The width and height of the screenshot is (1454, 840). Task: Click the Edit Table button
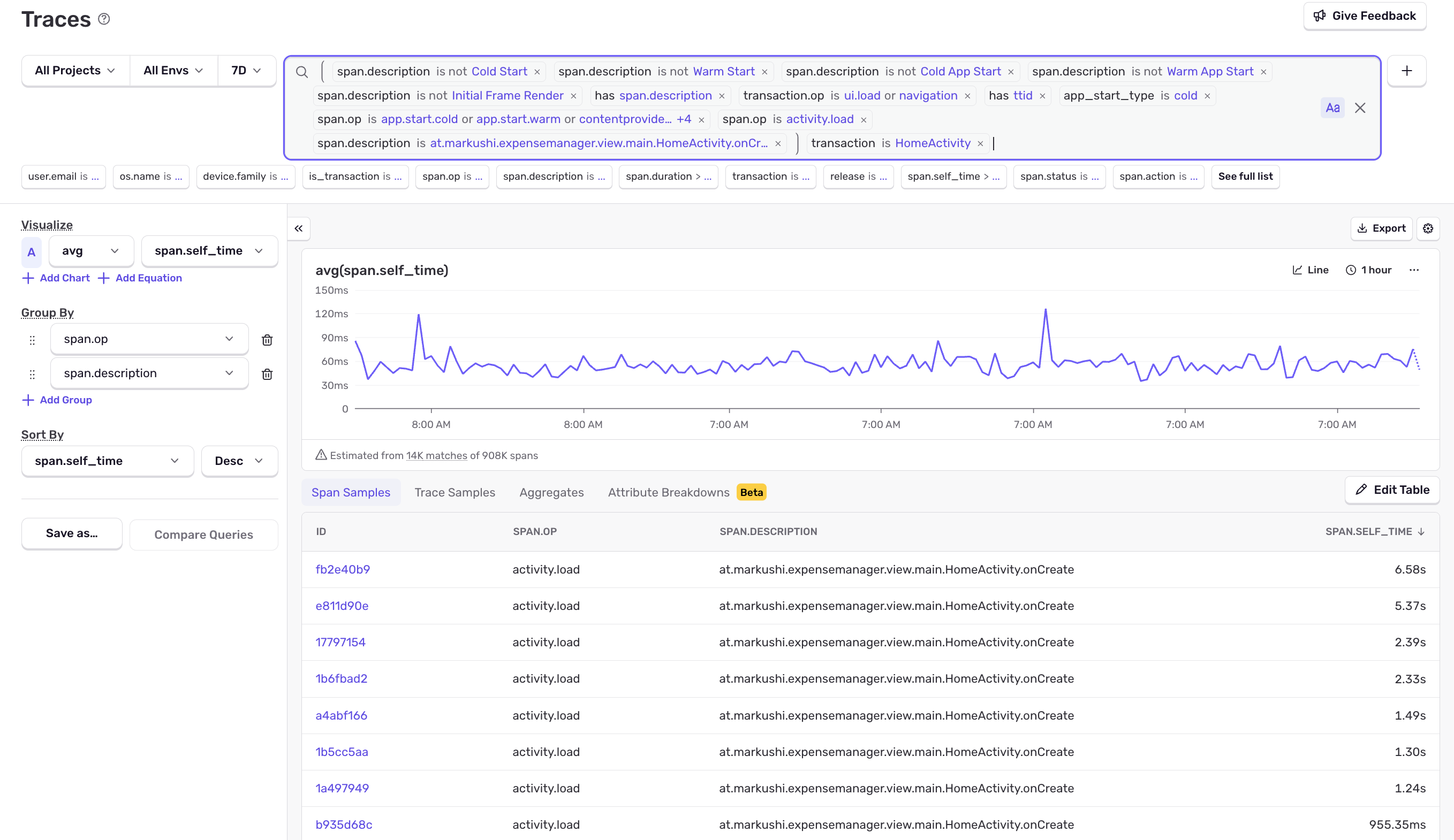click(x=1392, y=490)
